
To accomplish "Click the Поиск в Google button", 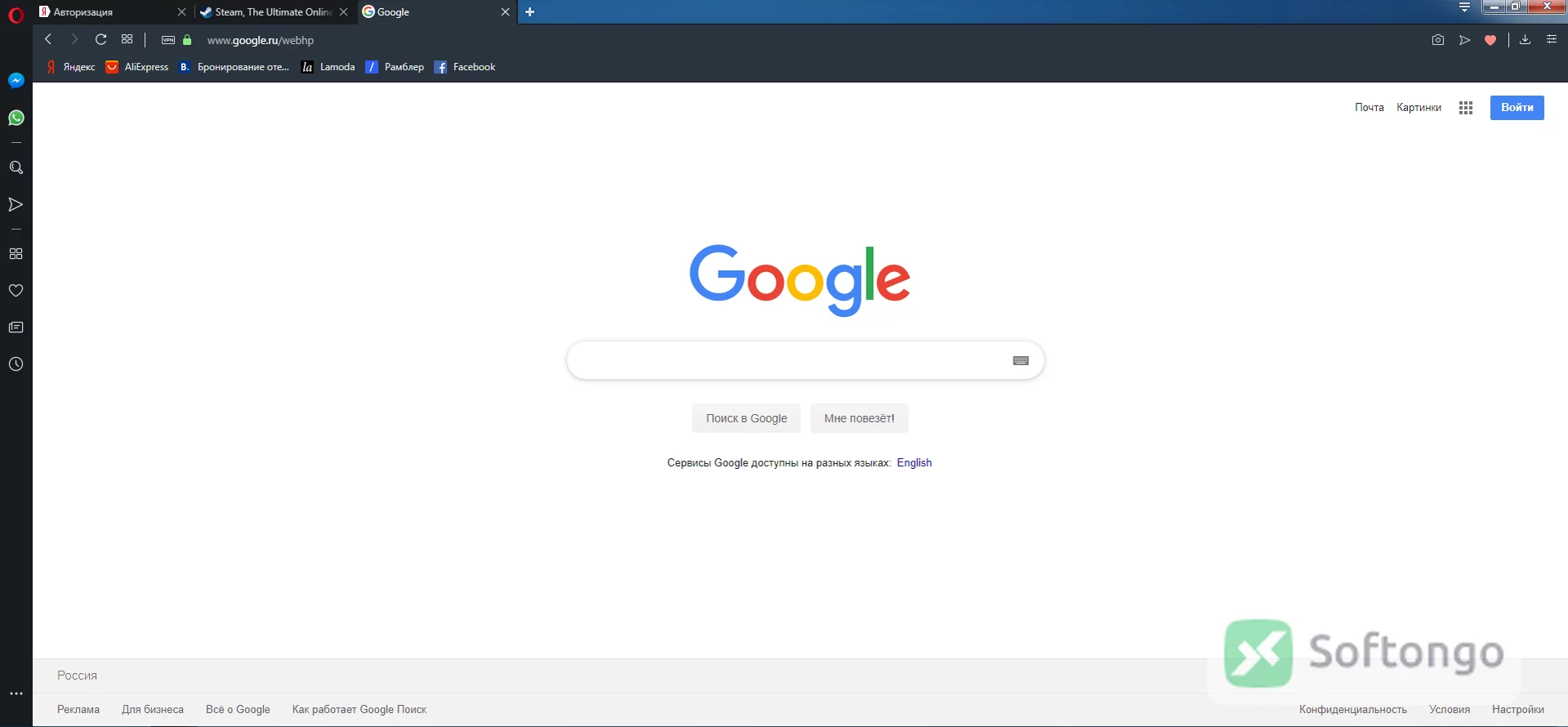I will (x=746, y=418).
